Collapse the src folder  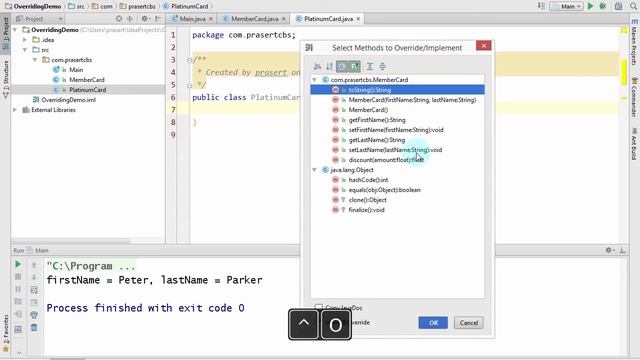pyautogui.click(x=25, y=50)
